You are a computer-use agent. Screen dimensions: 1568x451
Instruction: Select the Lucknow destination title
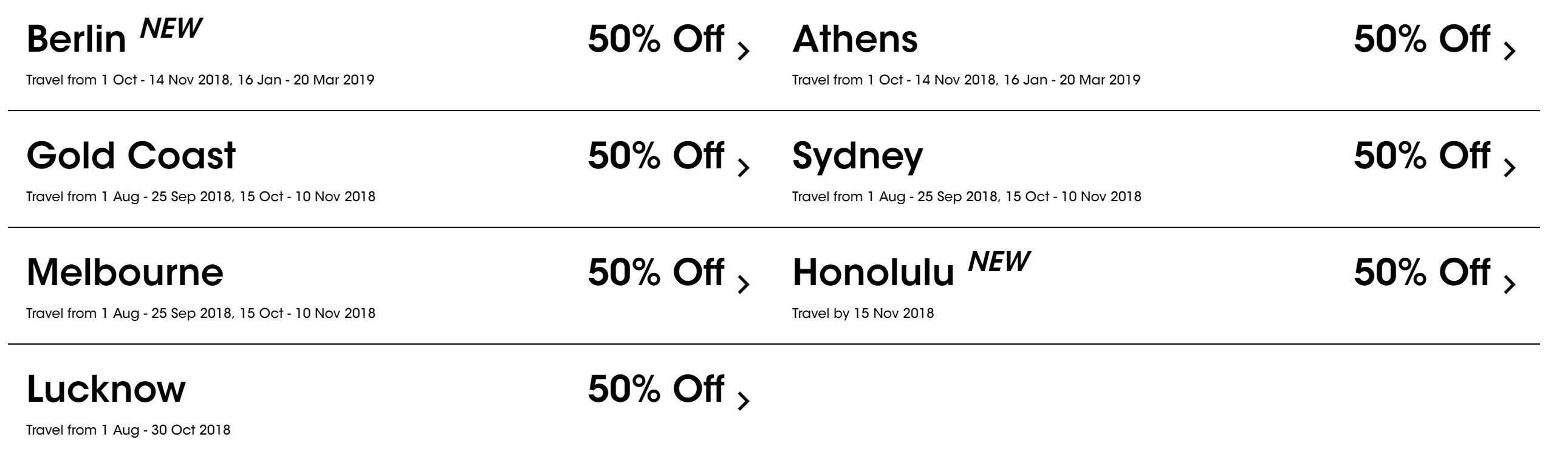[x=106, y=389]
